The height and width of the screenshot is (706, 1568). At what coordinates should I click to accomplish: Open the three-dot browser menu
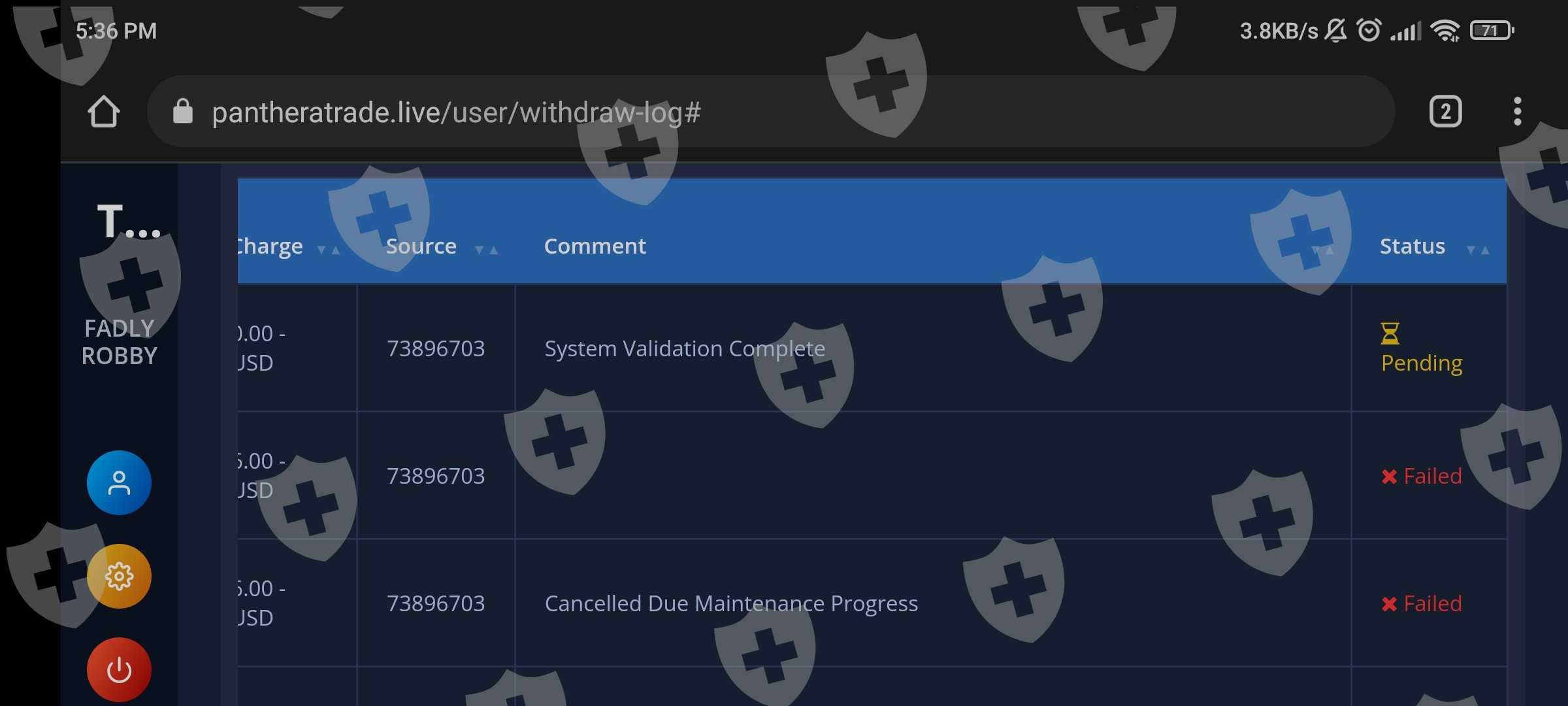[x=1517, y=112]
